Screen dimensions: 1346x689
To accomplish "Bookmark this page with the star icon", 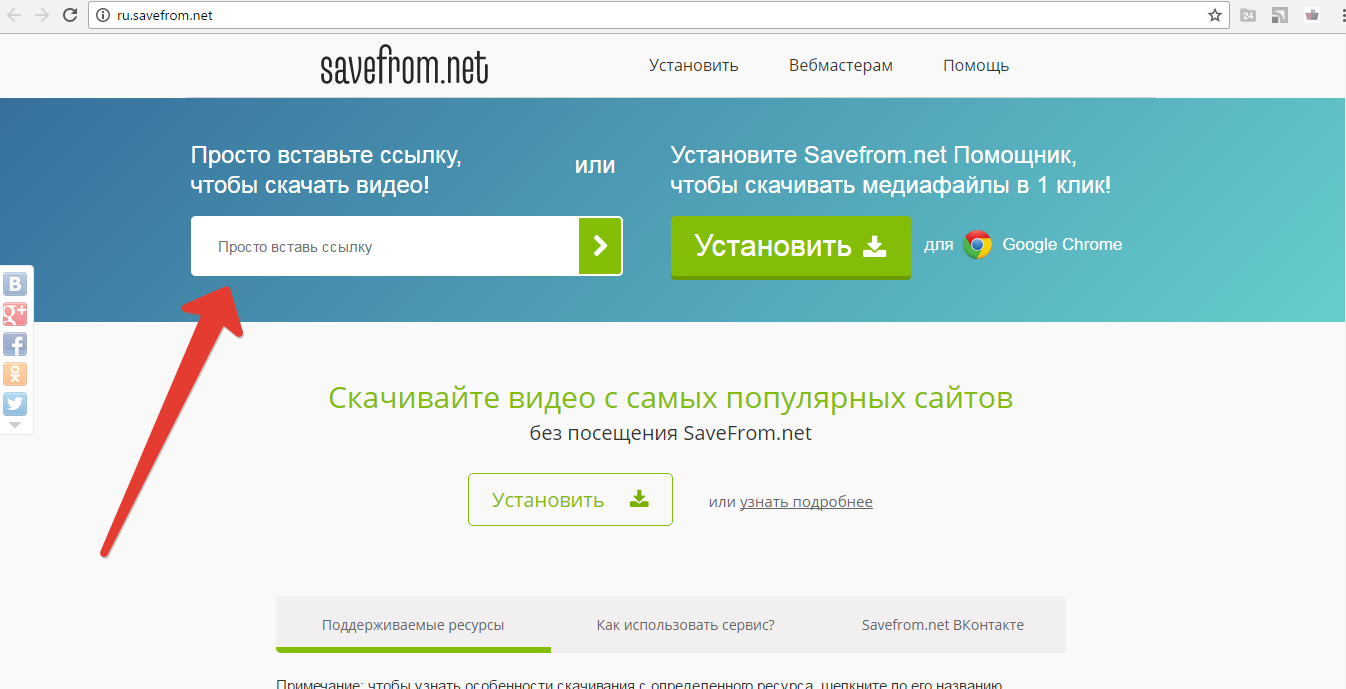I will point(1215,15).
